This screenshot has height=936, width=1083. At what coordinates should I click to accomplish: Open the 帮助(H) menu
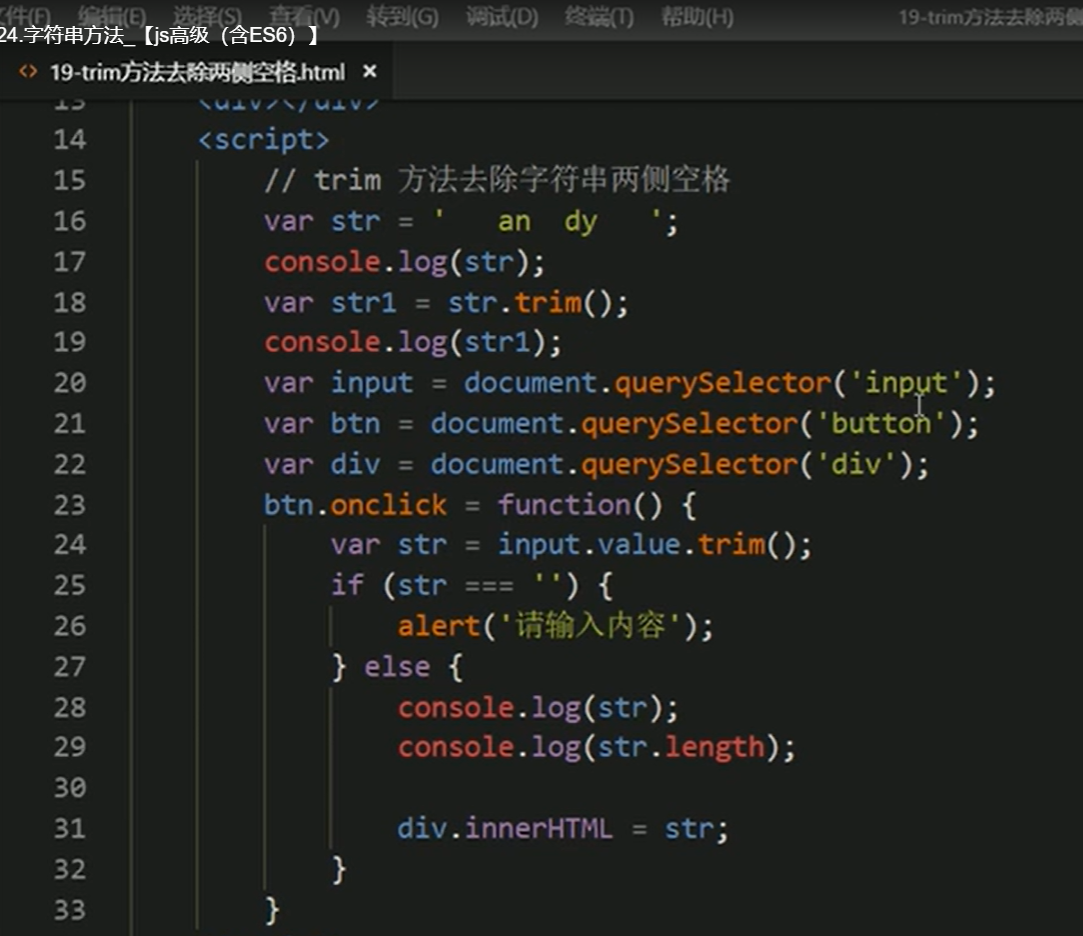point(697,16)
